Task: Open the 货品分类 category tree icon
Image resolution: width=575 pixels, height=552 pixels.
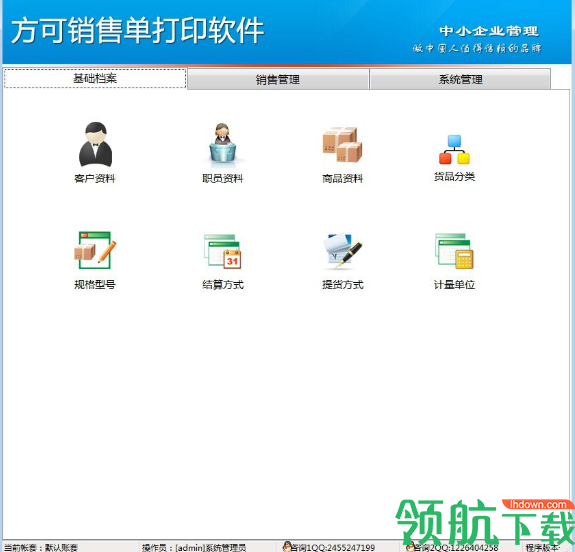Action: click(x=454, y=149)
